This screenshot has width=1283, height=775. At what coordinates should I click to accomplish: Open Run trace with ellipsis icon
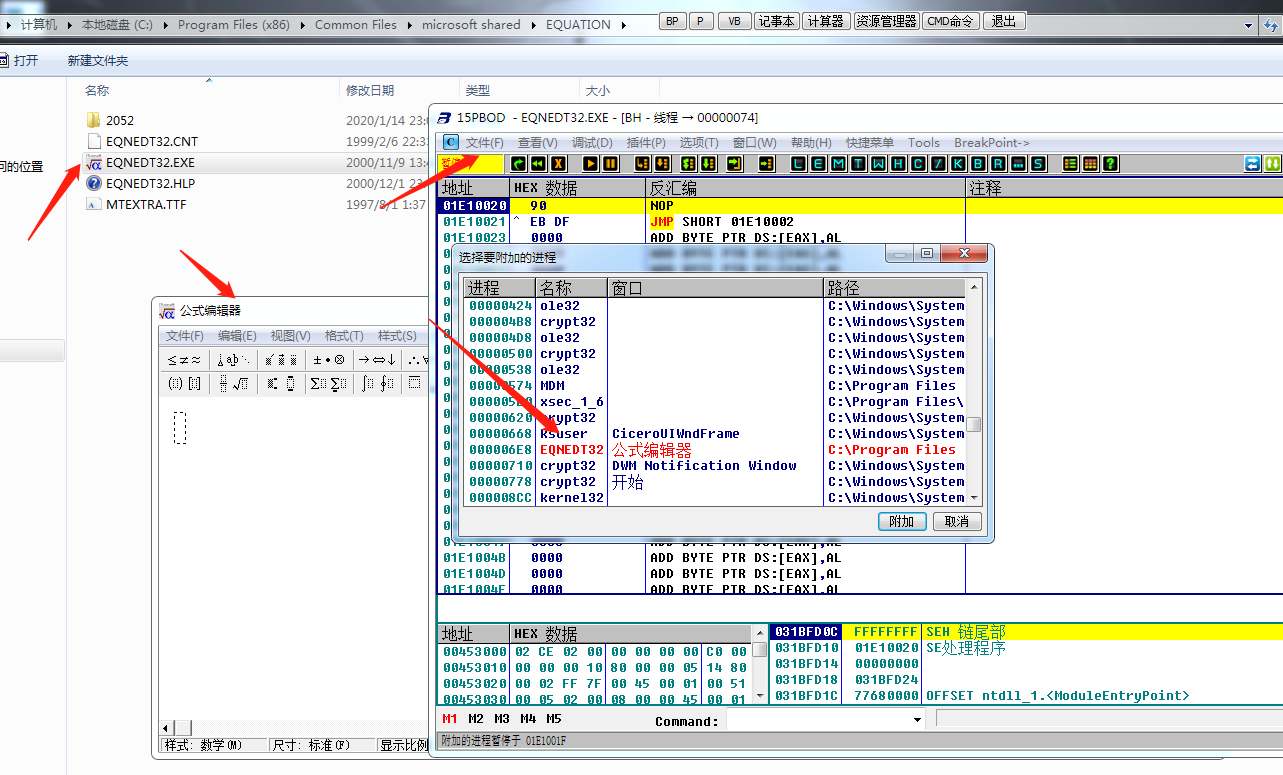point(1019,163)
